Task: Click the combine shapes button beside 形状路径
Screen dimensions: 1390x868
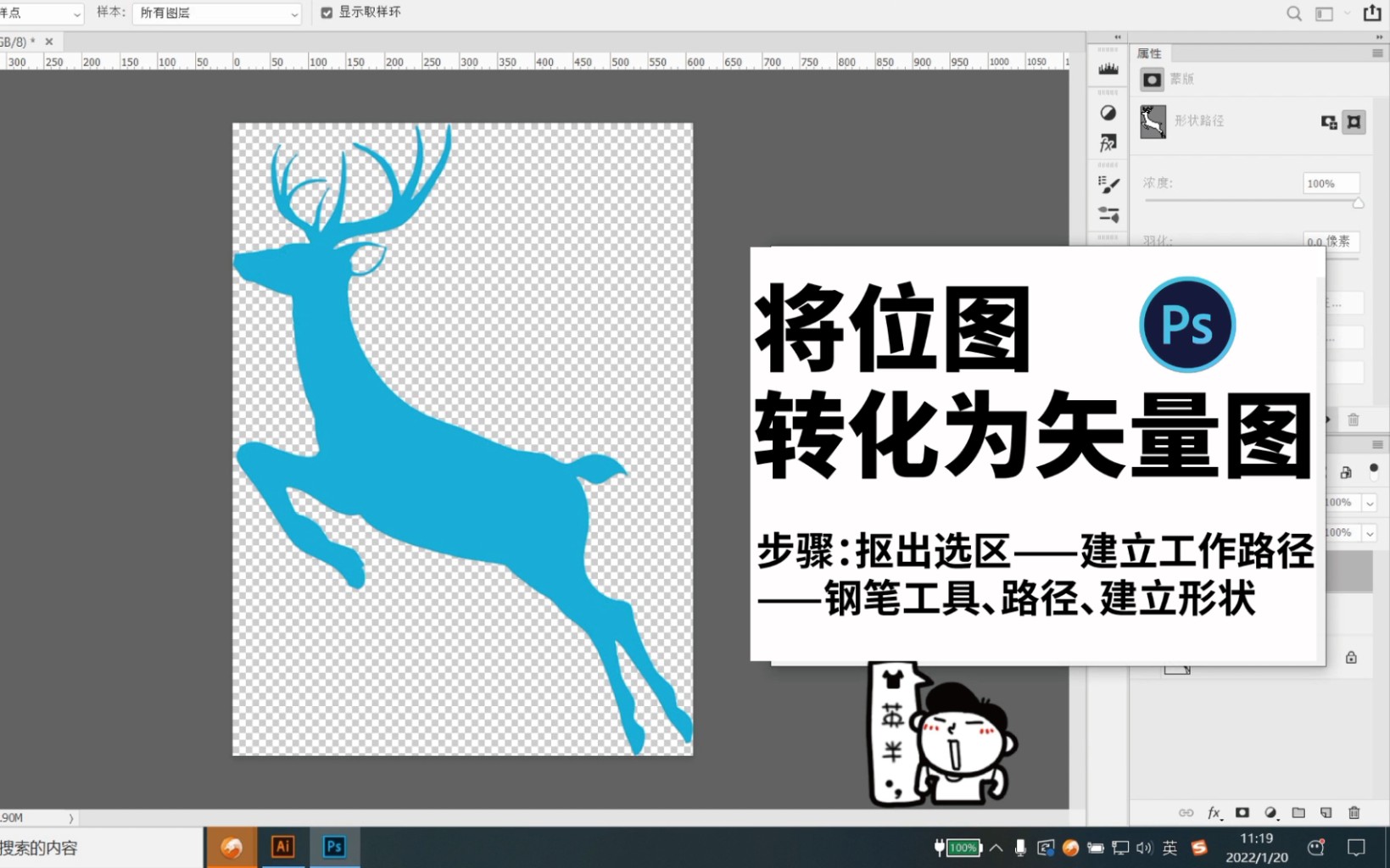Action: point(1328,123)
